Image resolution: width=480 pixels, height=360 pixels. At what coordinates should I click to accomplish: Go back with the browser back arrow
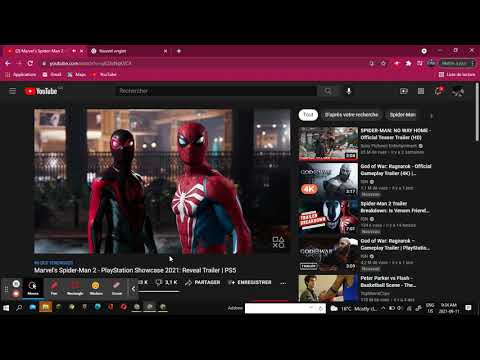(8, 63)
